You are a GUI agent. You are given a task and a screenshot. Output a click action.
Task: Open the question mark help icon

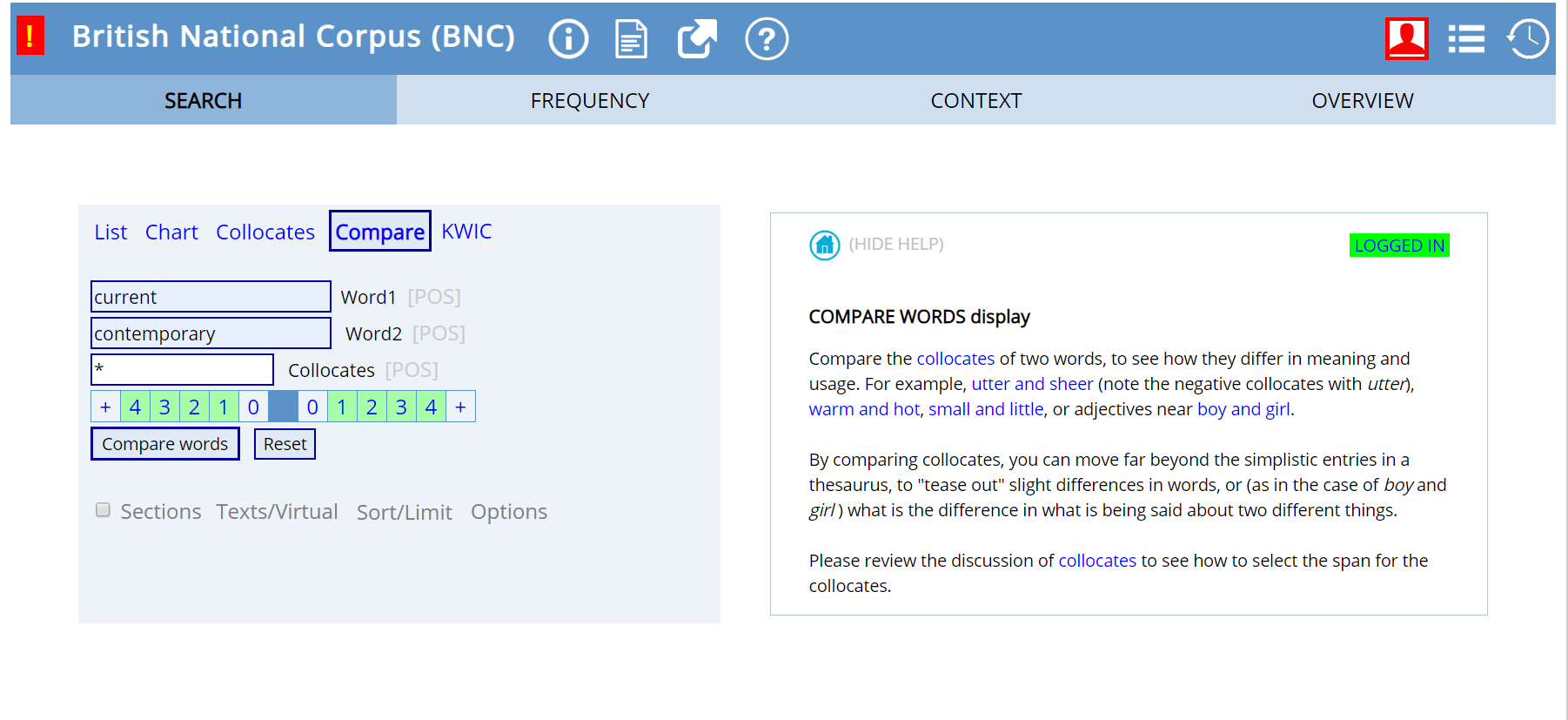pos(767,39)
